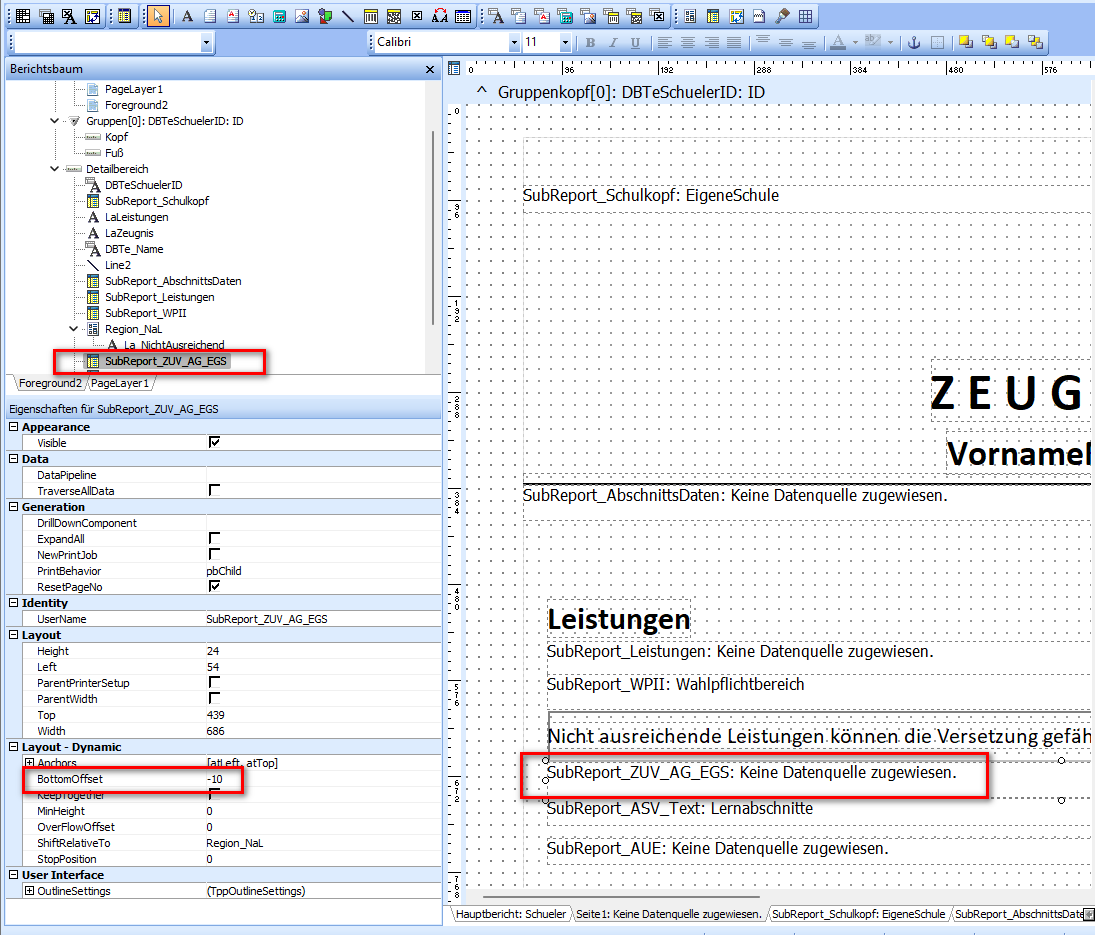Click the paintbrush format icon

click(x=782, y=16)
